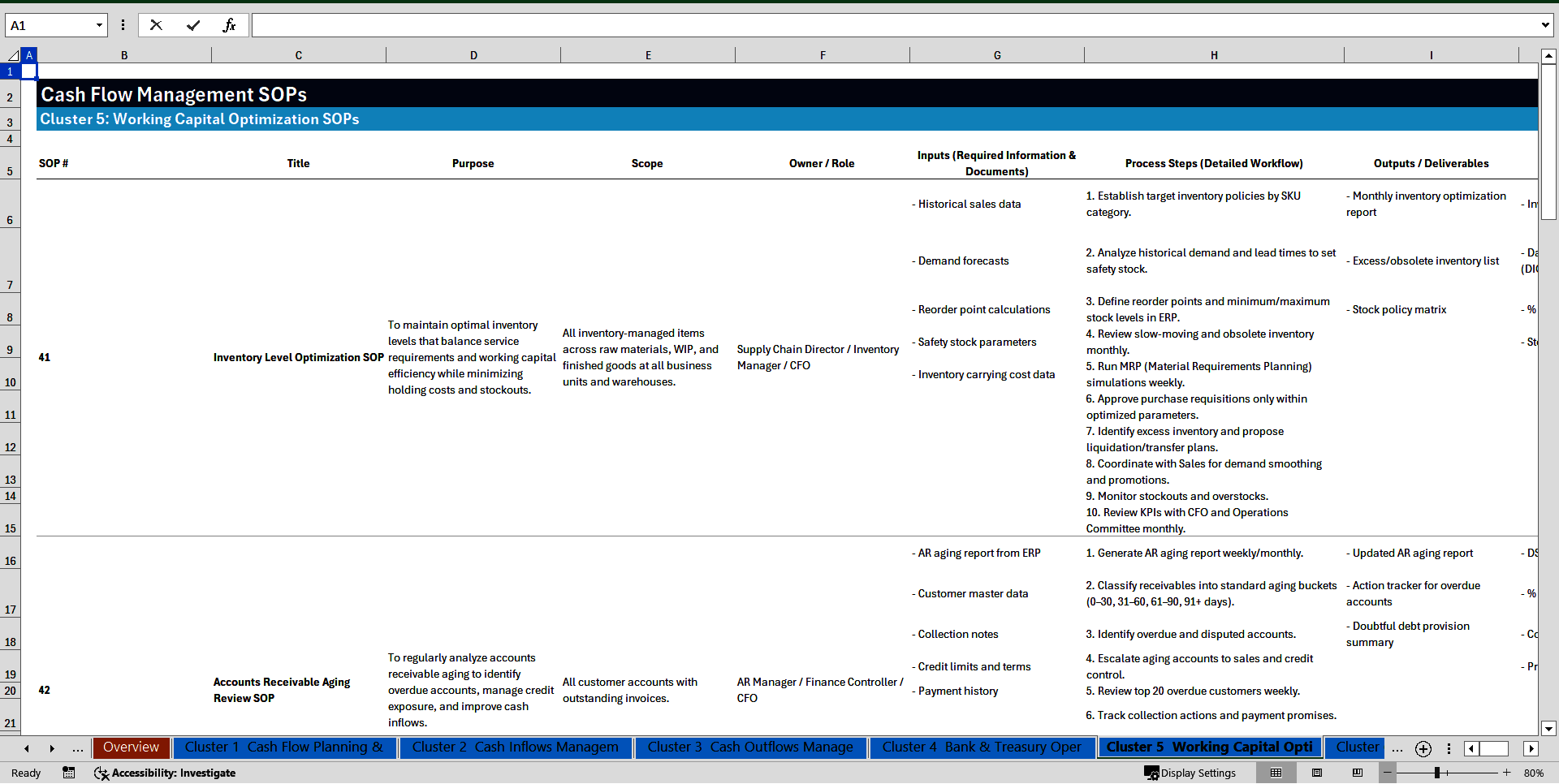The image size is (1559, 784).
Task: Select cell A1 in the worksheet
Action: (29, 71)
